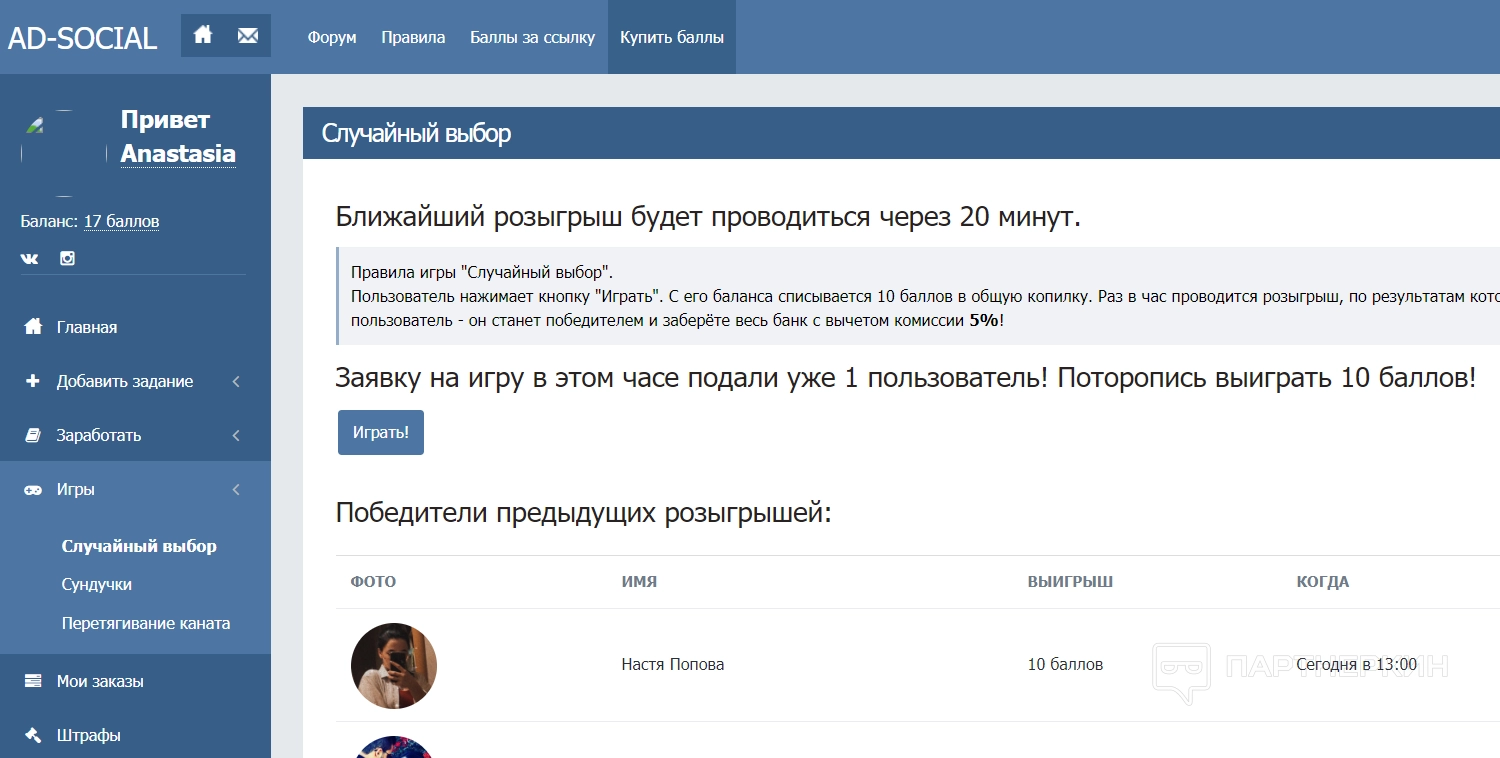This screenshot has height=758, width=1500.
Task: Select Перетягивание каната game in sidebar
Action: [x=146, y=623]
